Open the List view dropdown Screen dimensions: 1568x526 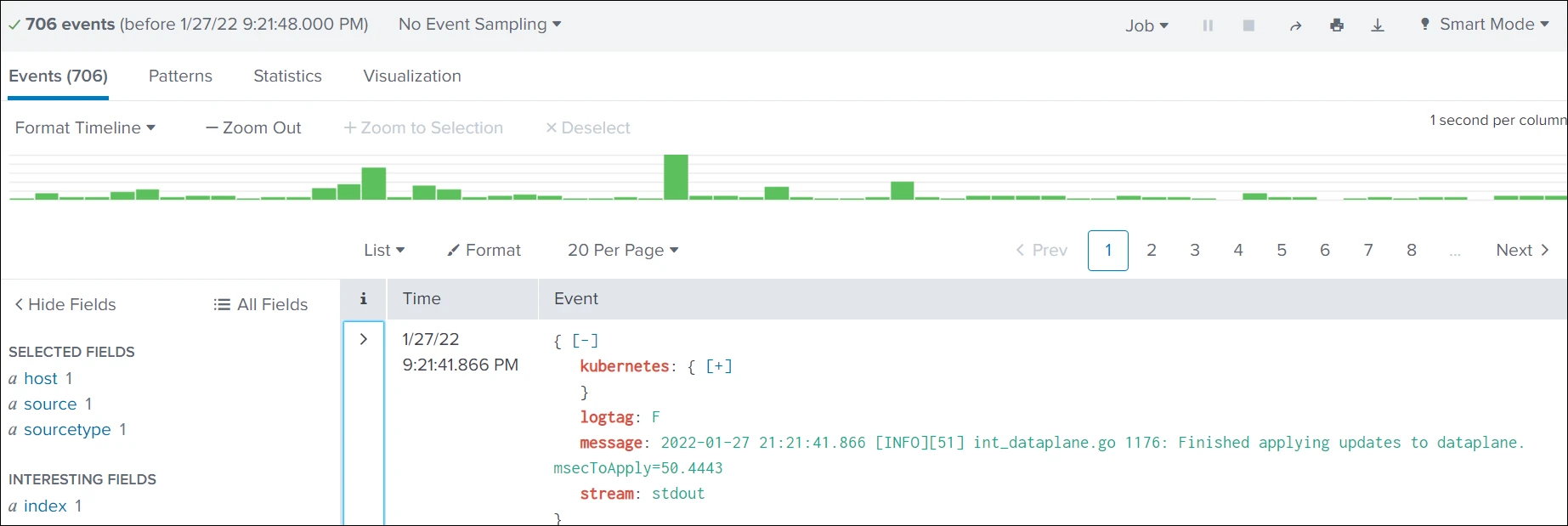click(x=384, y=250)
